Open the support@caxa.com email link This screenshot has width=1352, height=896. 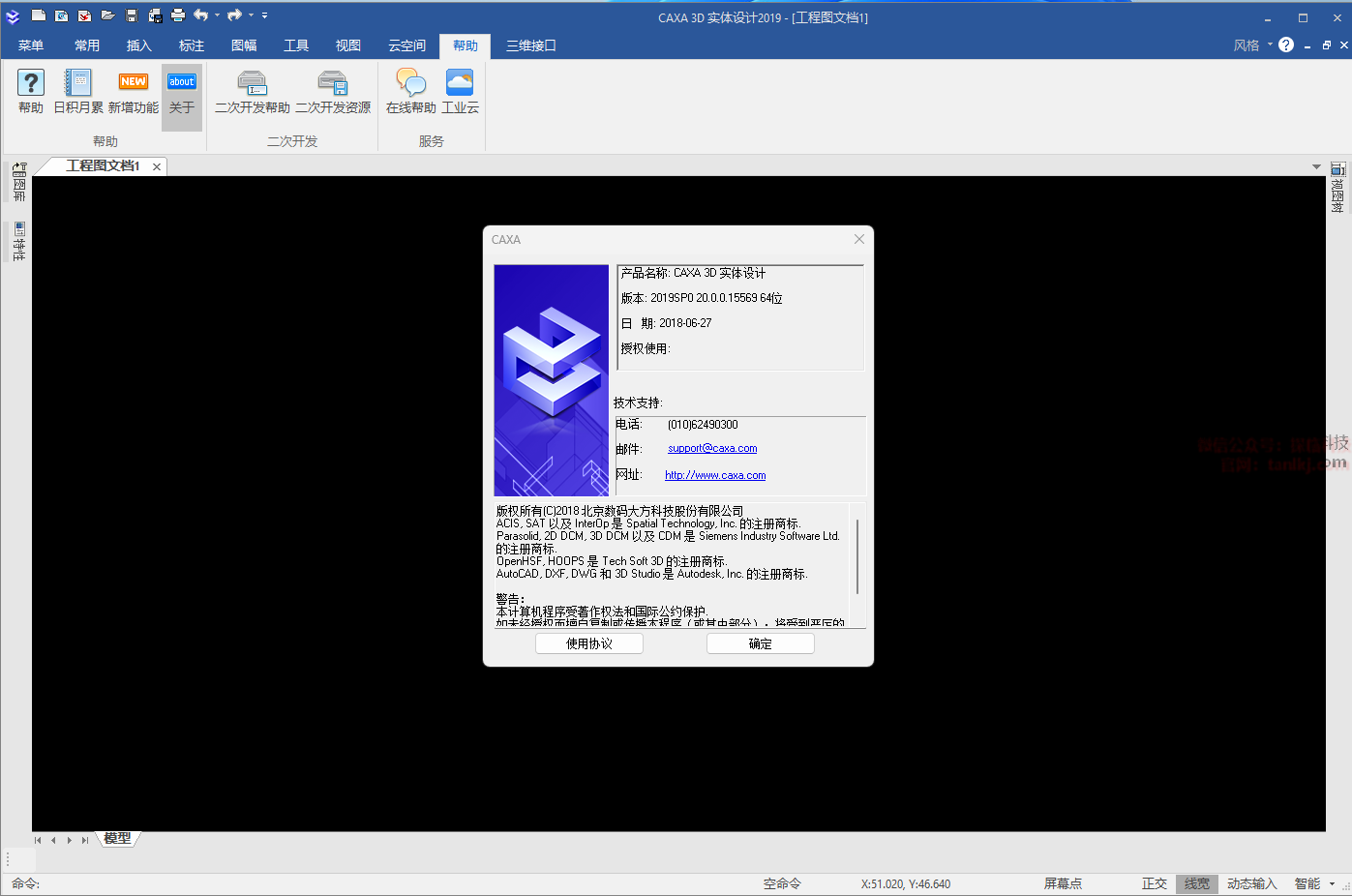click(x=712, y=449)
